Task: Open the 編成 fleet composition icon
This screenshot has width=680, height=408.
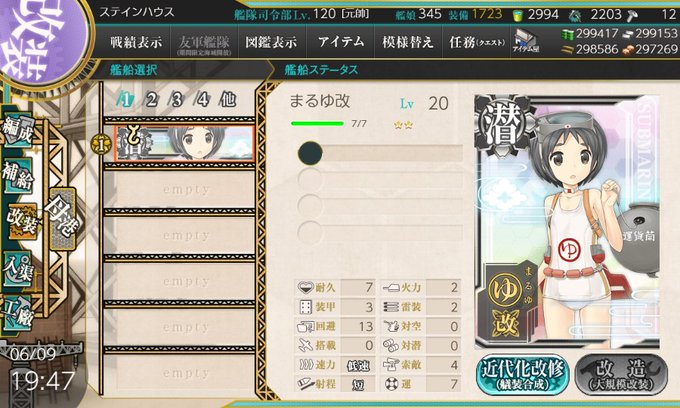Action: click(x=18, y=131)
